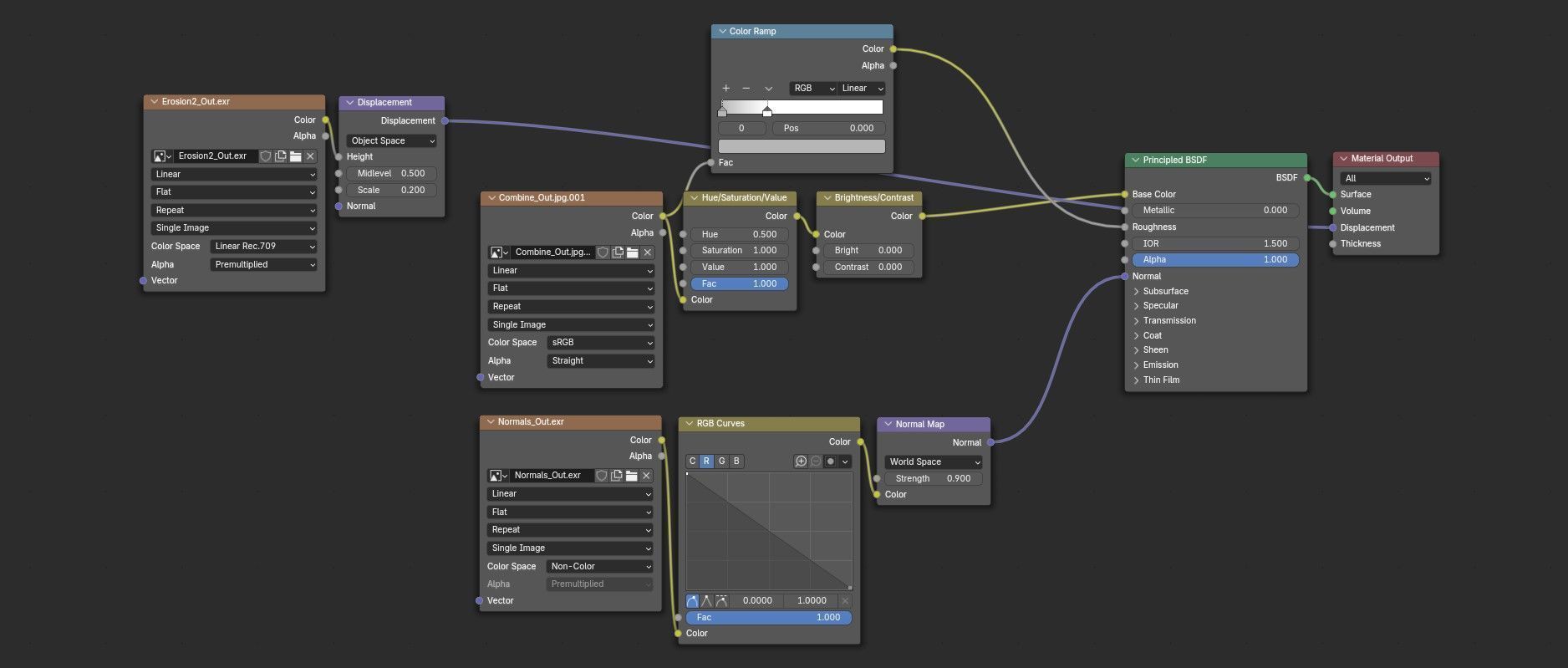1568x668 pixels.
Task: Collapse the Principled BSDF node
Action: coord(1135,161)
